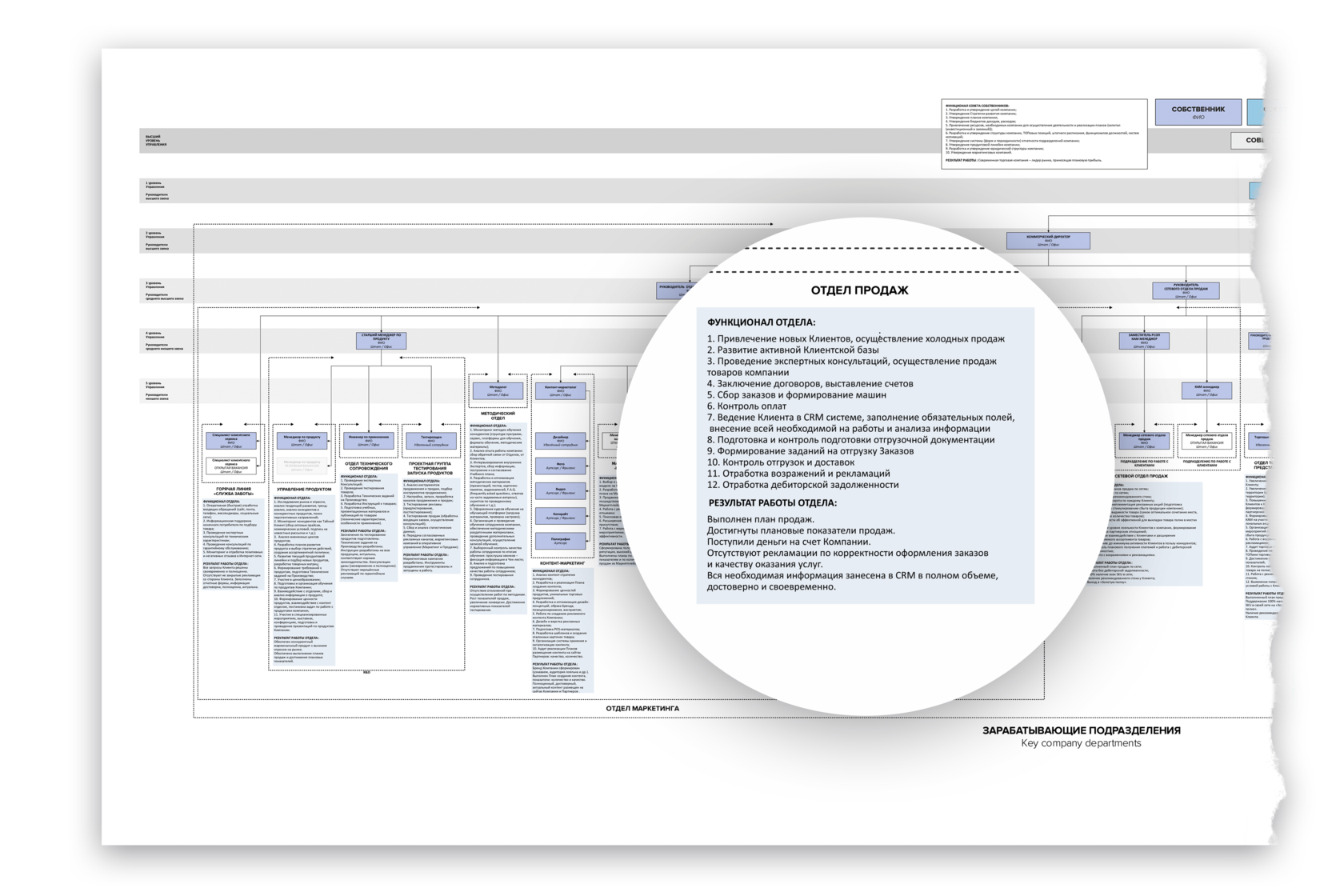Click the Функционал совета собственников text box
1344x896 pixels.
pos(1044,134)
